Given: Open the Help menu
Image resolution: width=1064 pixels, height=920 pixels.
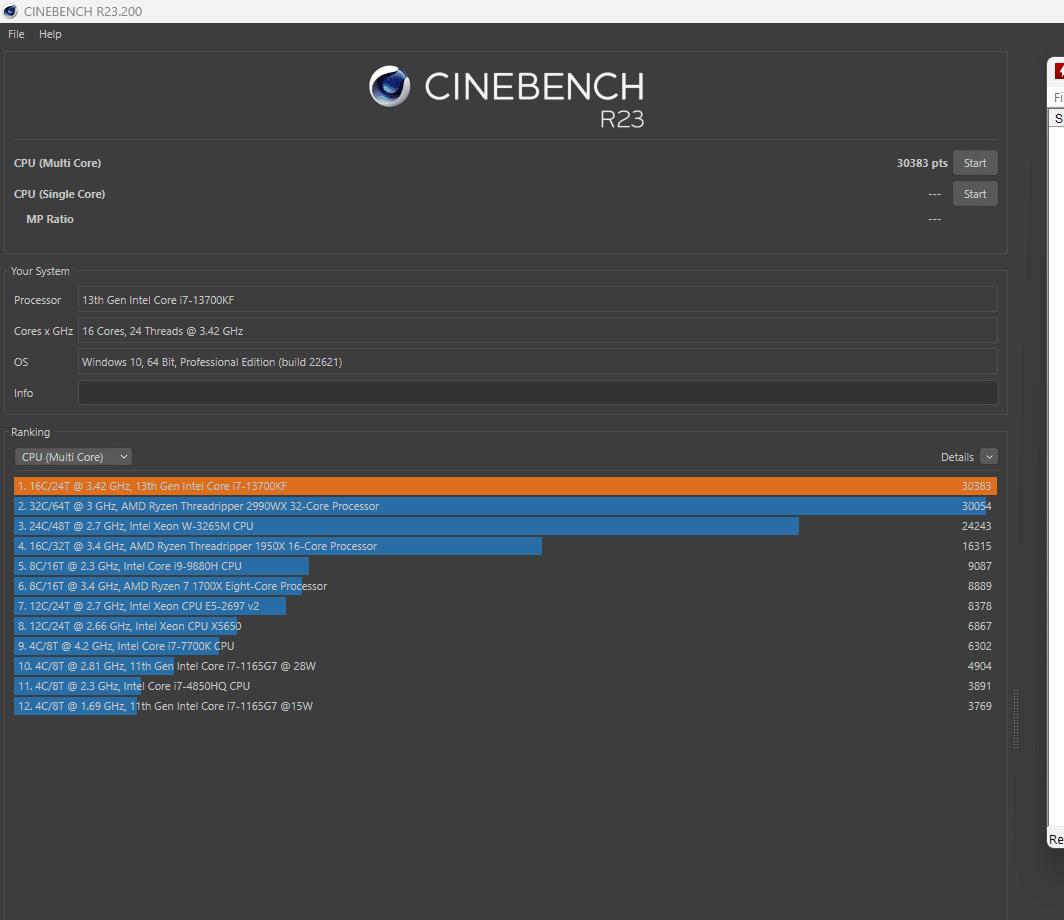Looking at the screenshot, I should click(x=50, y=34).
